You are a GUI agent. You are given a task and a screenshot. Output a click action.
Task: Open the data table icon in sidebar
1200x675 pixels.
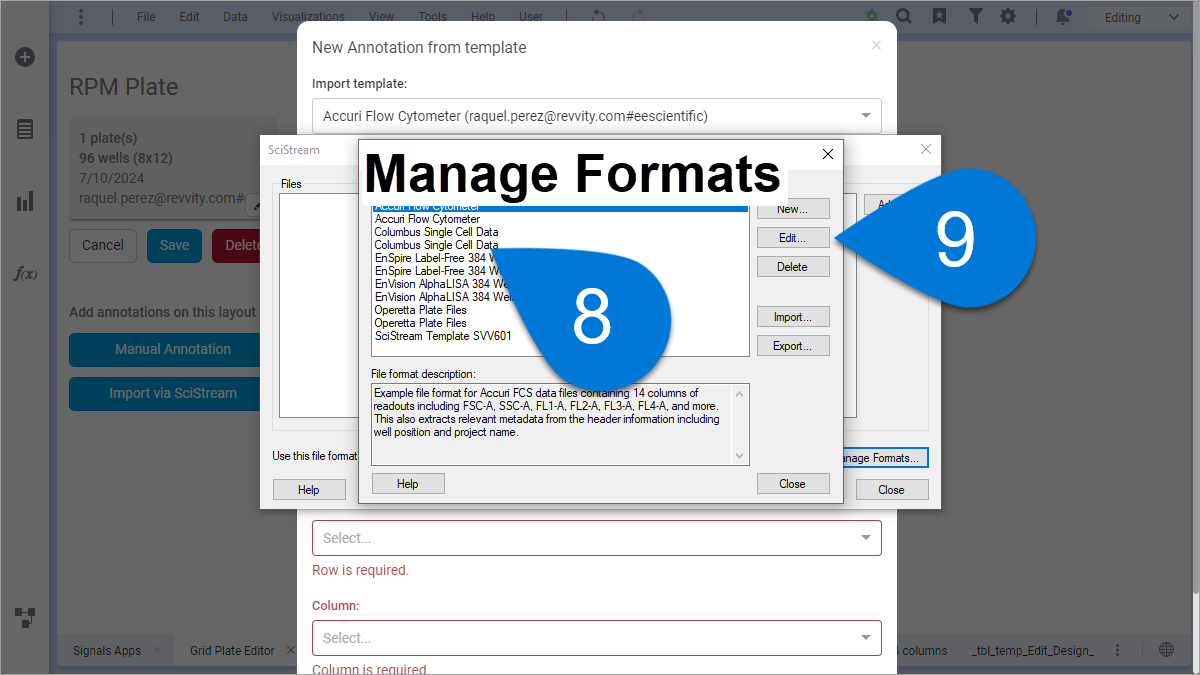[25, 129]
